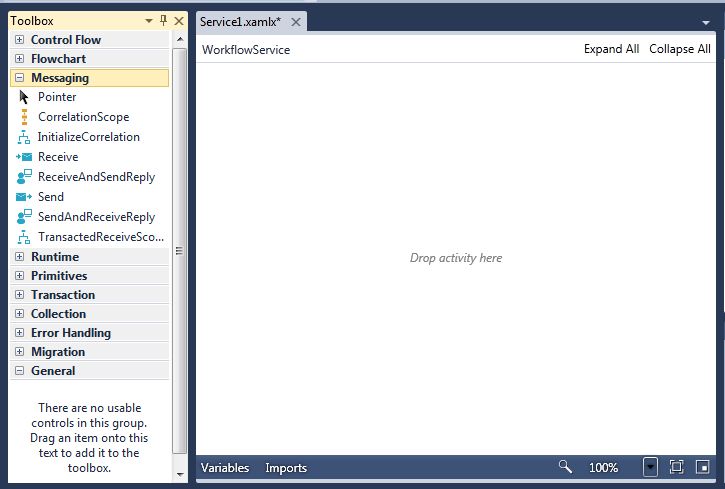Select the Pointer label in Messaging

coord(57,97)
